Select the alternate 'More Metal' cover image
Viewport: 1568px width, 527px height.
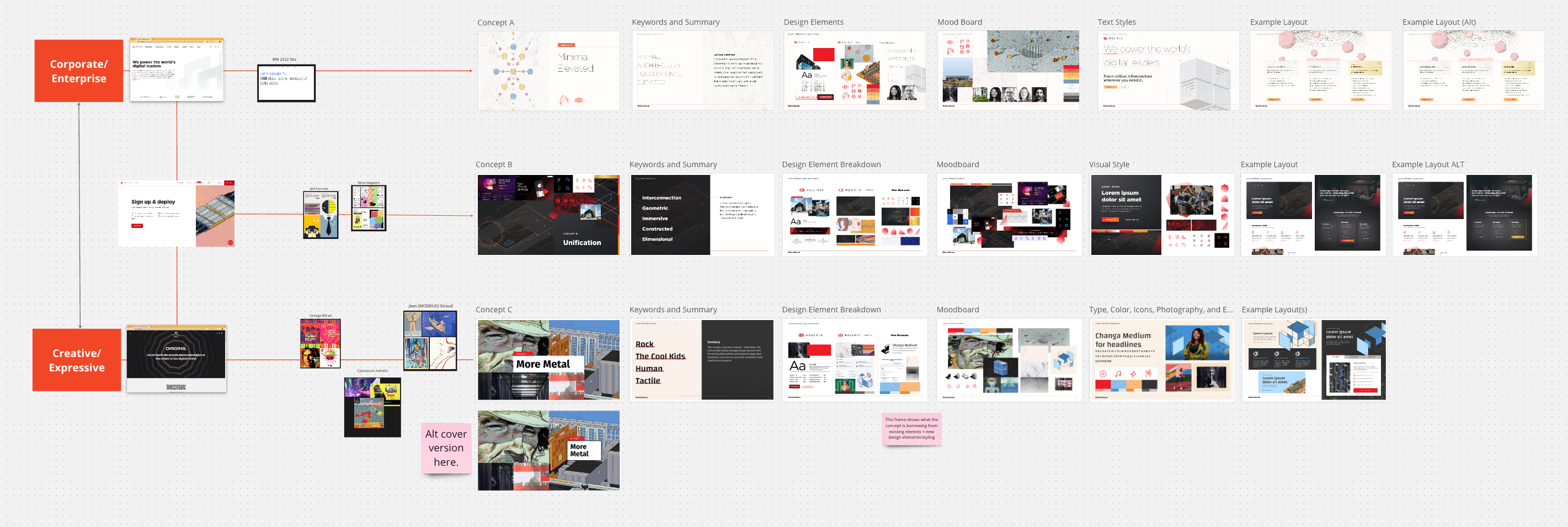click(x=548, y=450)
